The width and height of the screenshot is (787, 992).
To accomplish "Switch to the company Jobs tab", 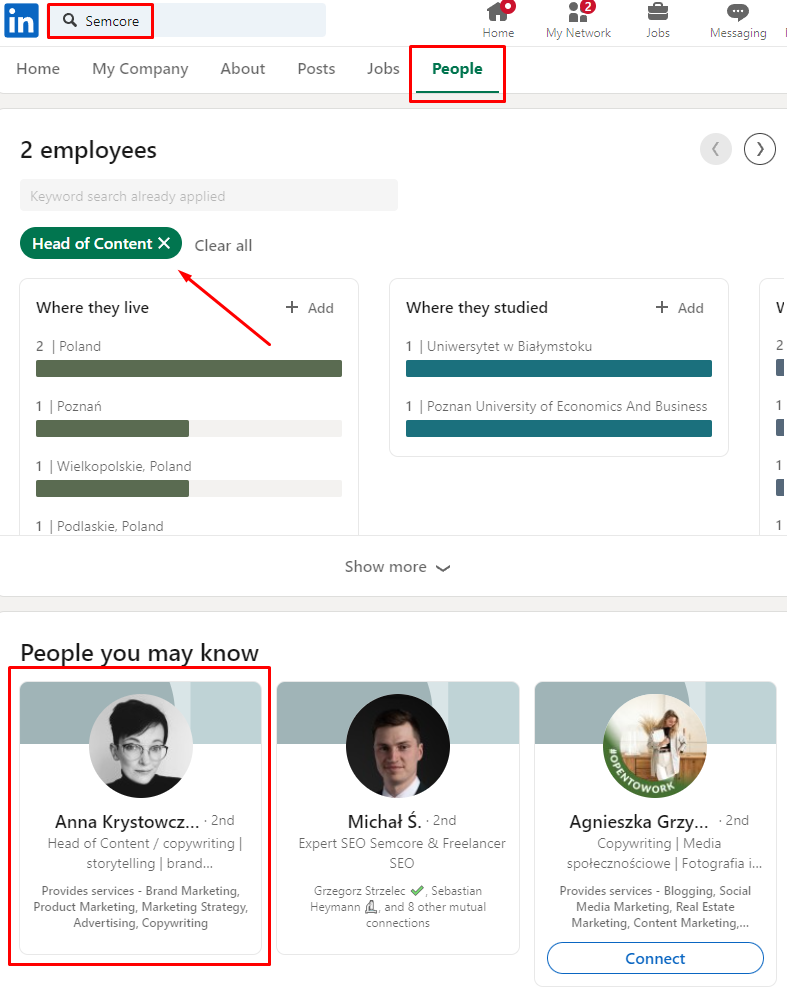I will [x=383, y=68].
